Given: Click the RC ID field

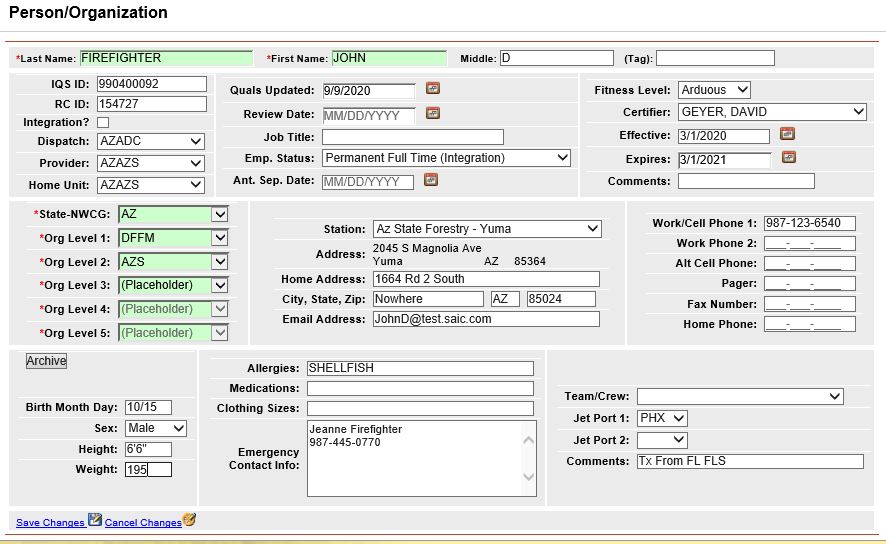Looking at the screenshot, I should [x=152, y=104].
